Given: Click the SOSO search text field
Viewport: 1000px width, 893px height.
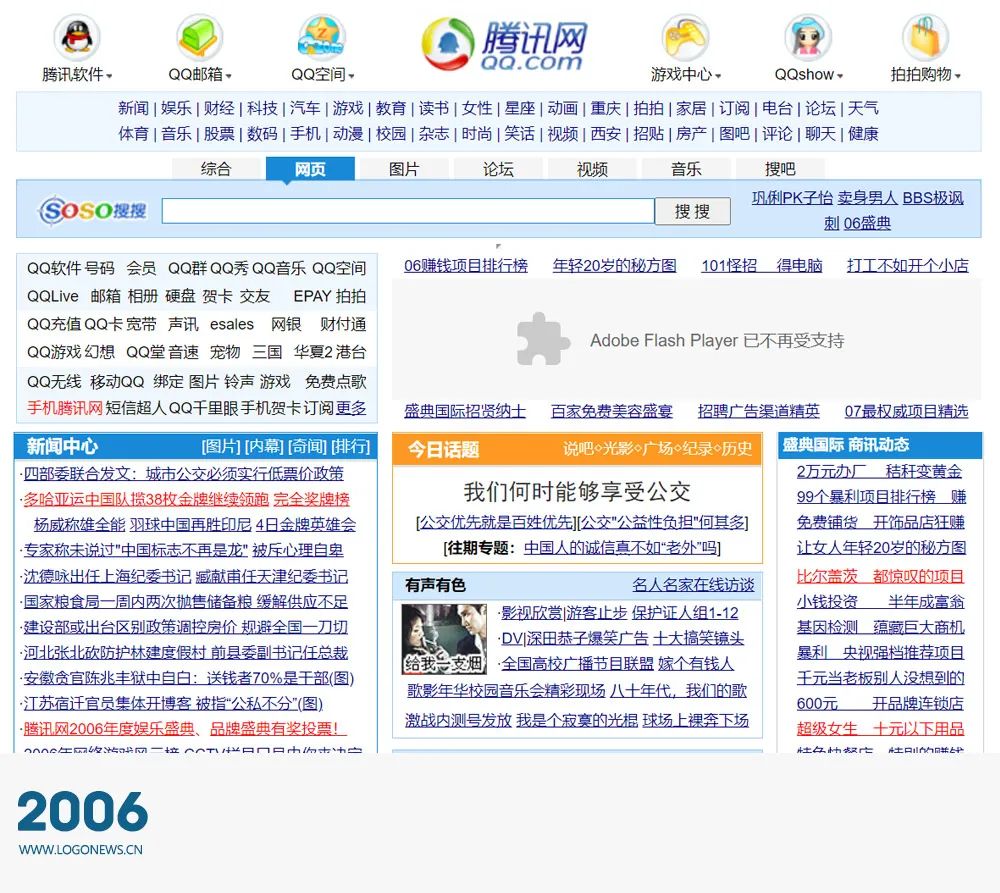Looking at the screenshot, I should click(408, 211).
